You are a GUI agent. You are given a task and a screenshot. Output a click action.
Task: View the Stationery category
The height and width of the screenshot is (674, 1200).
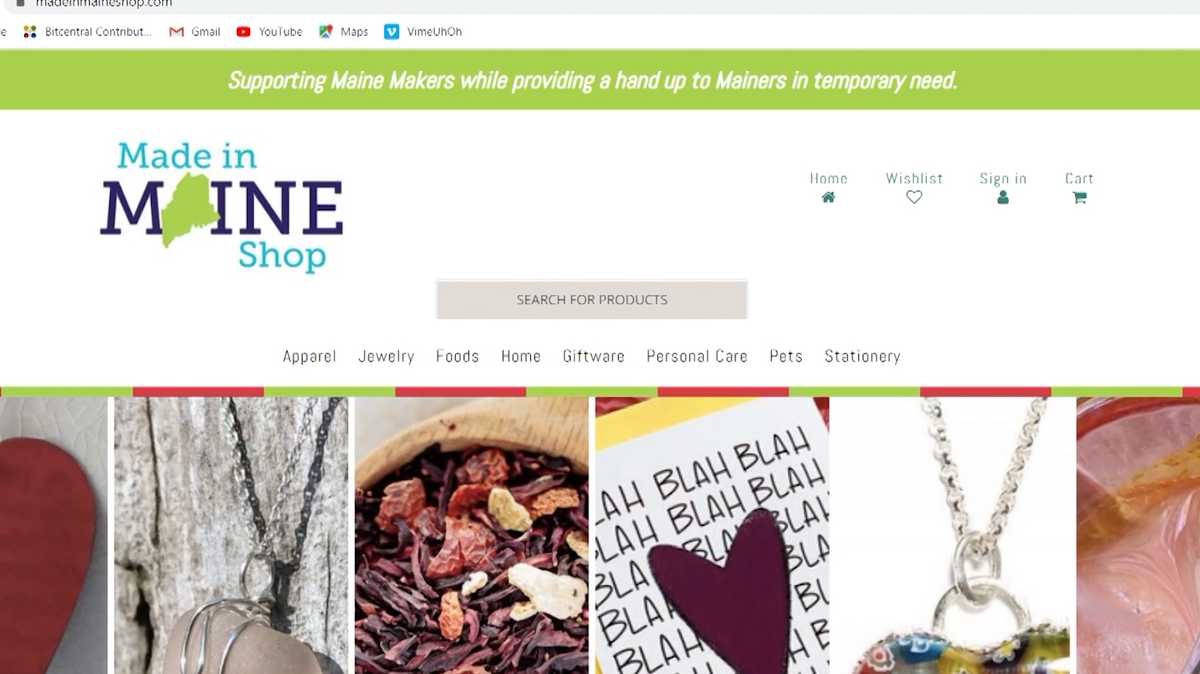(x=862, y=356)
